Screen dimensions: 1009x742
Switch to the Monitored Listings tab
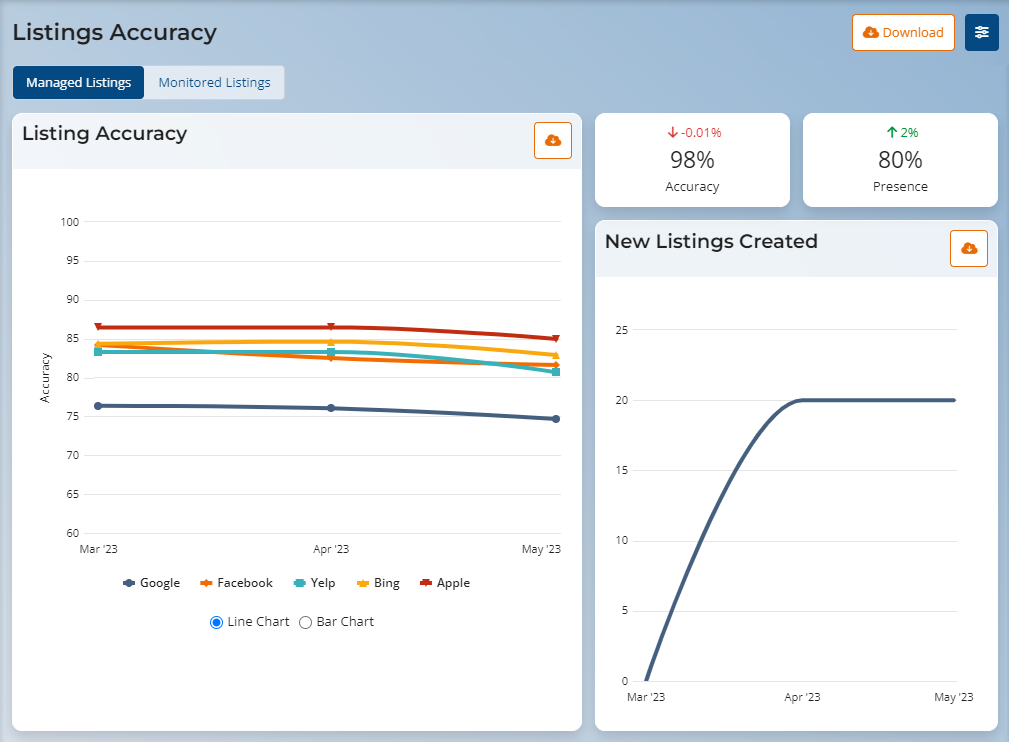214,82
